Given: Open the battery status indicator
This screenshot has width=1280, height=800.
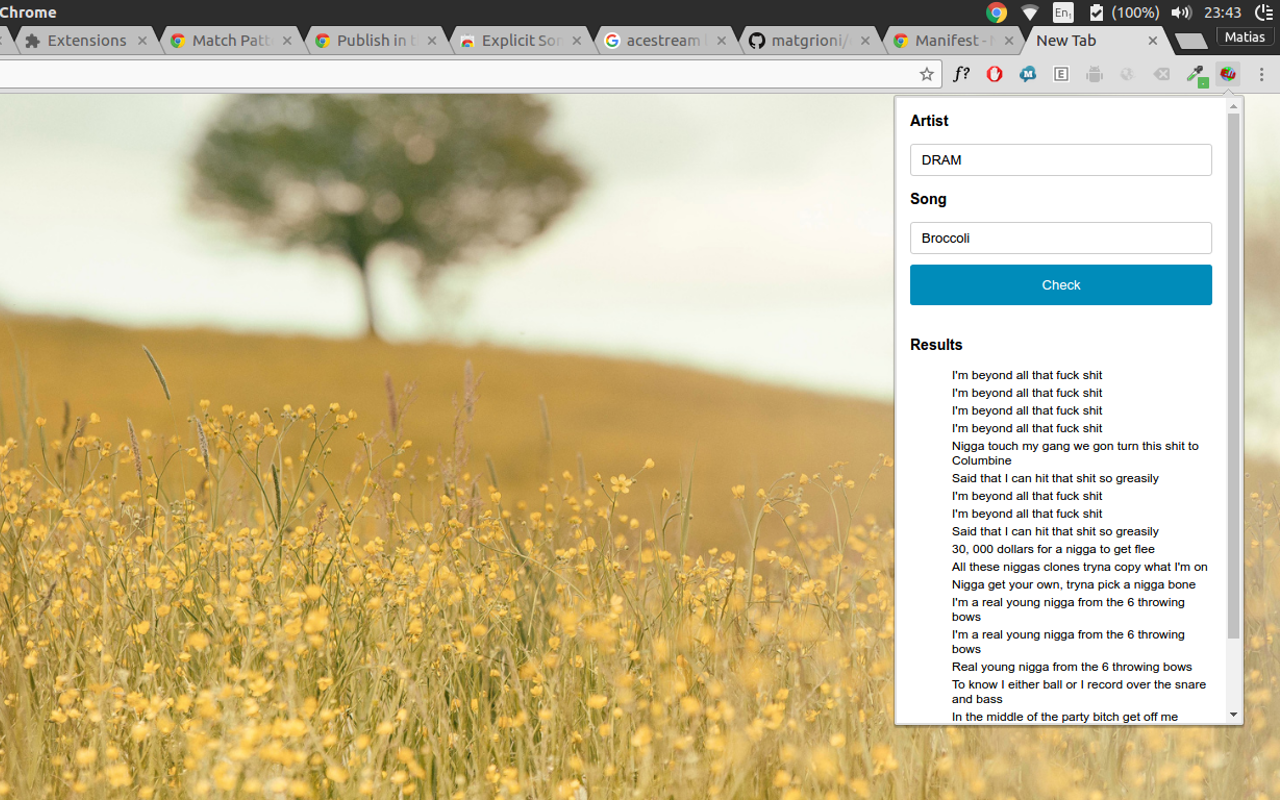Looking at the screenshot, I should [1124, 12].
